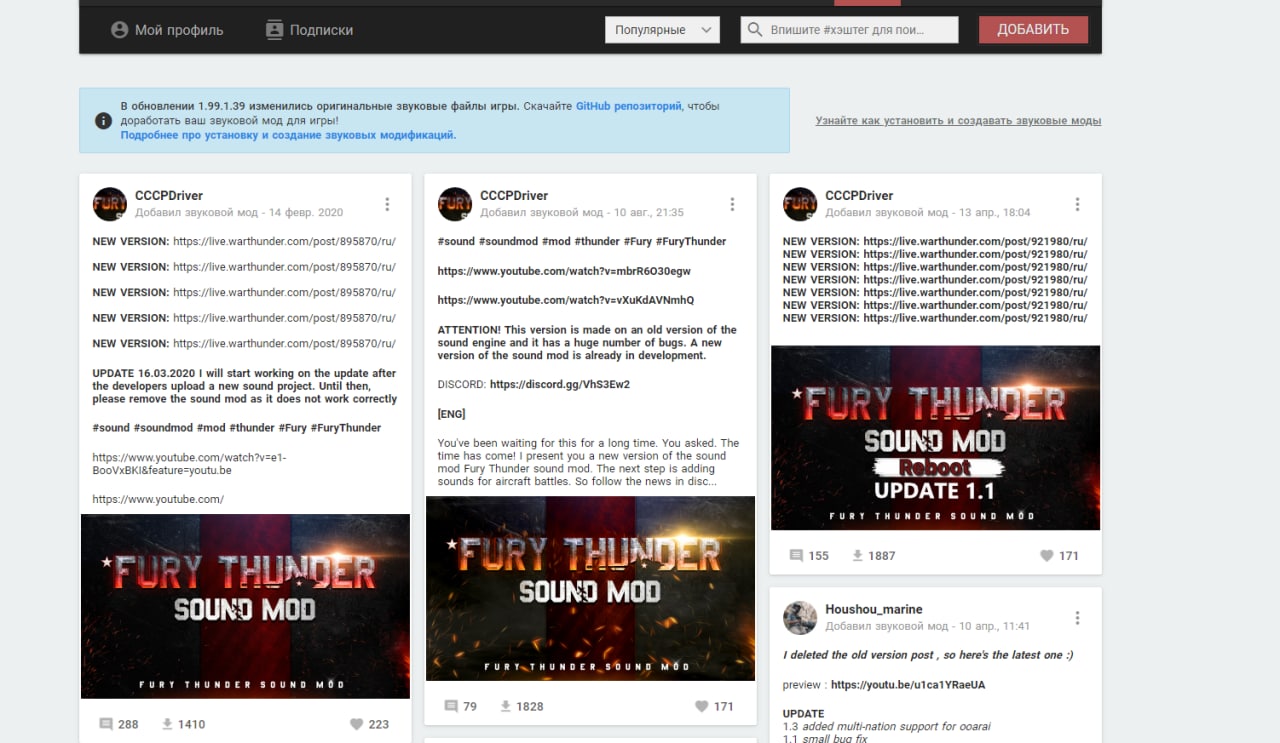
Task: Open the three-dot menu on the 14 февр. 2020 post
Action: [387, 204]
